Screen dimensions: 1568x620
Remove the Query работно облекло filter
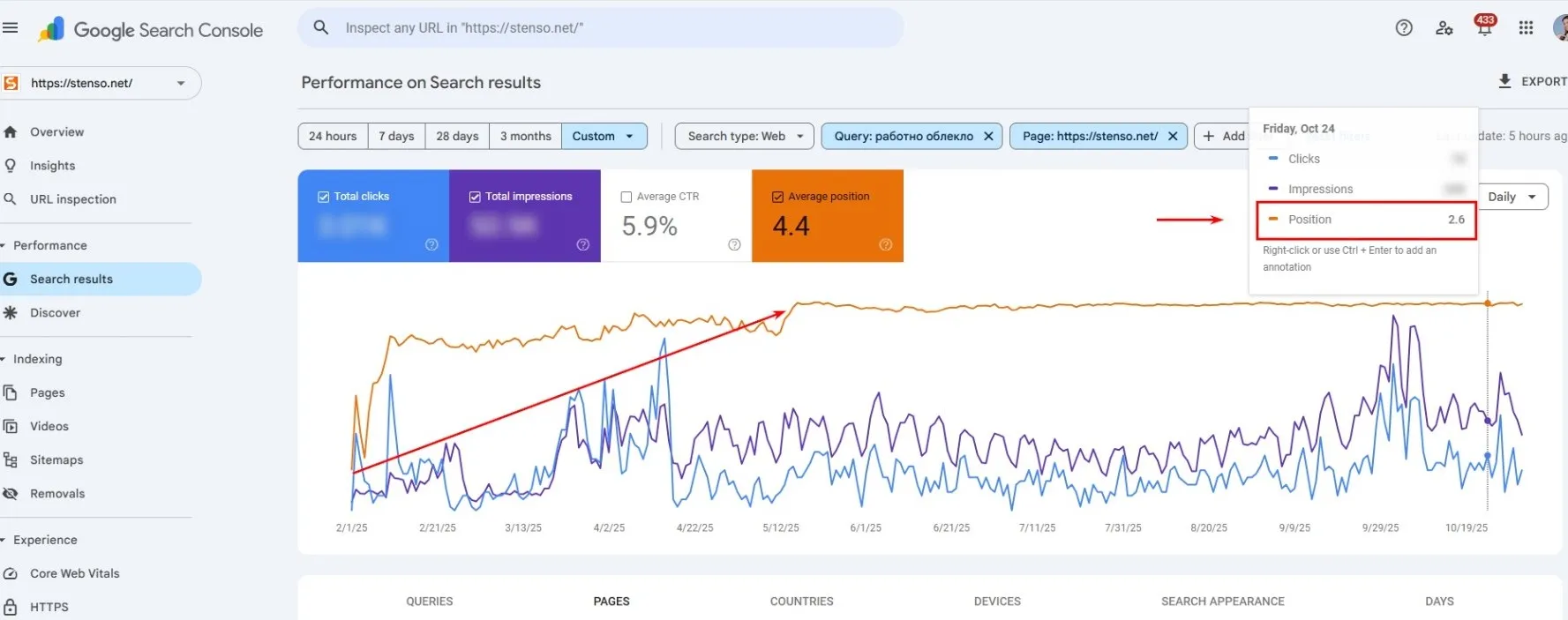[988, 136]
